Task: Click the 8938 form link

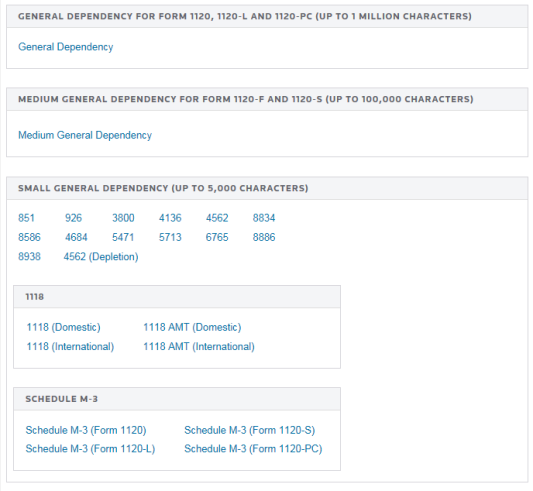Action: pos(29,257)
